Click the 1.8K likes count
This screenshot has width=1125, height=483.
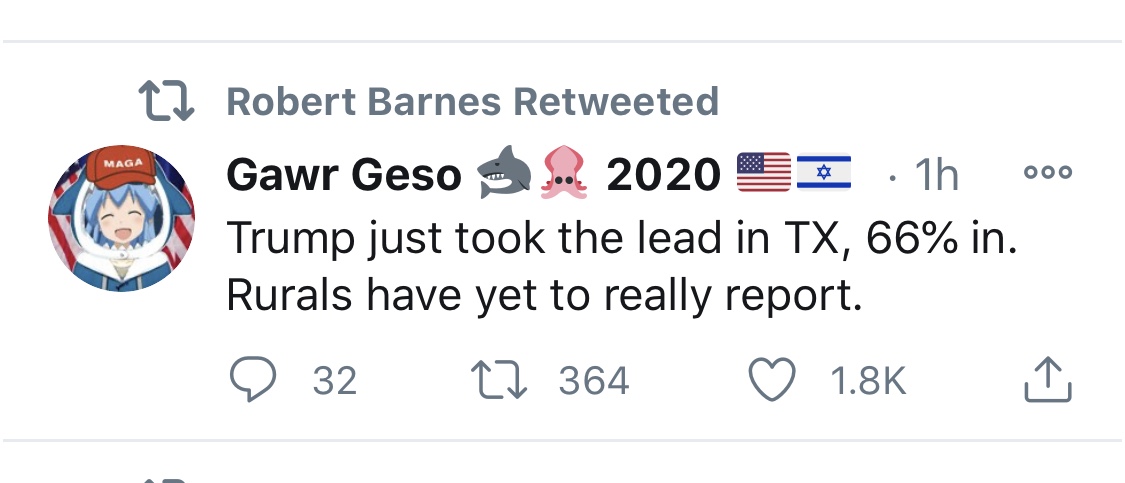(x=868, y=381)
